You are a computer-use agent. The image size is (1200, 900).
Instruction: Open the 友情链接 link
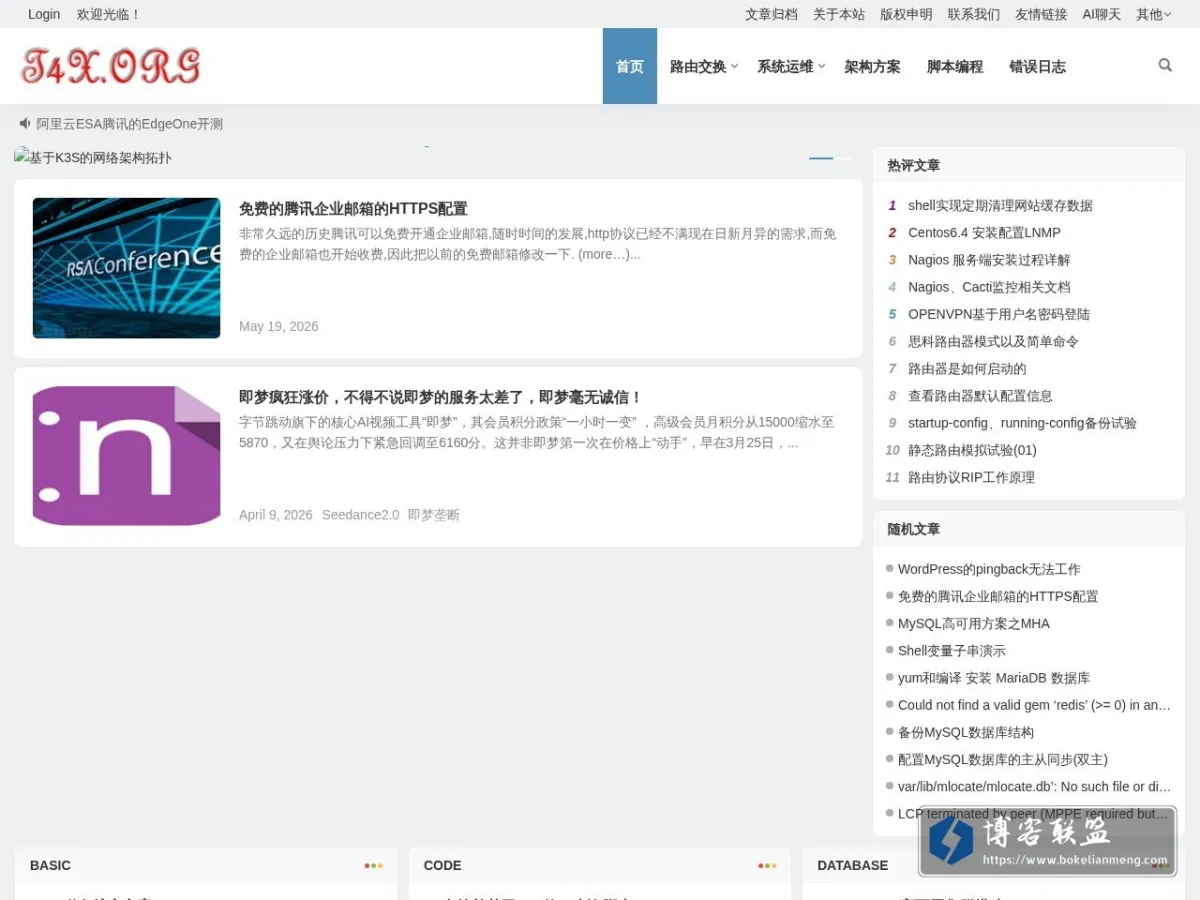click(x=1041, y=14)
